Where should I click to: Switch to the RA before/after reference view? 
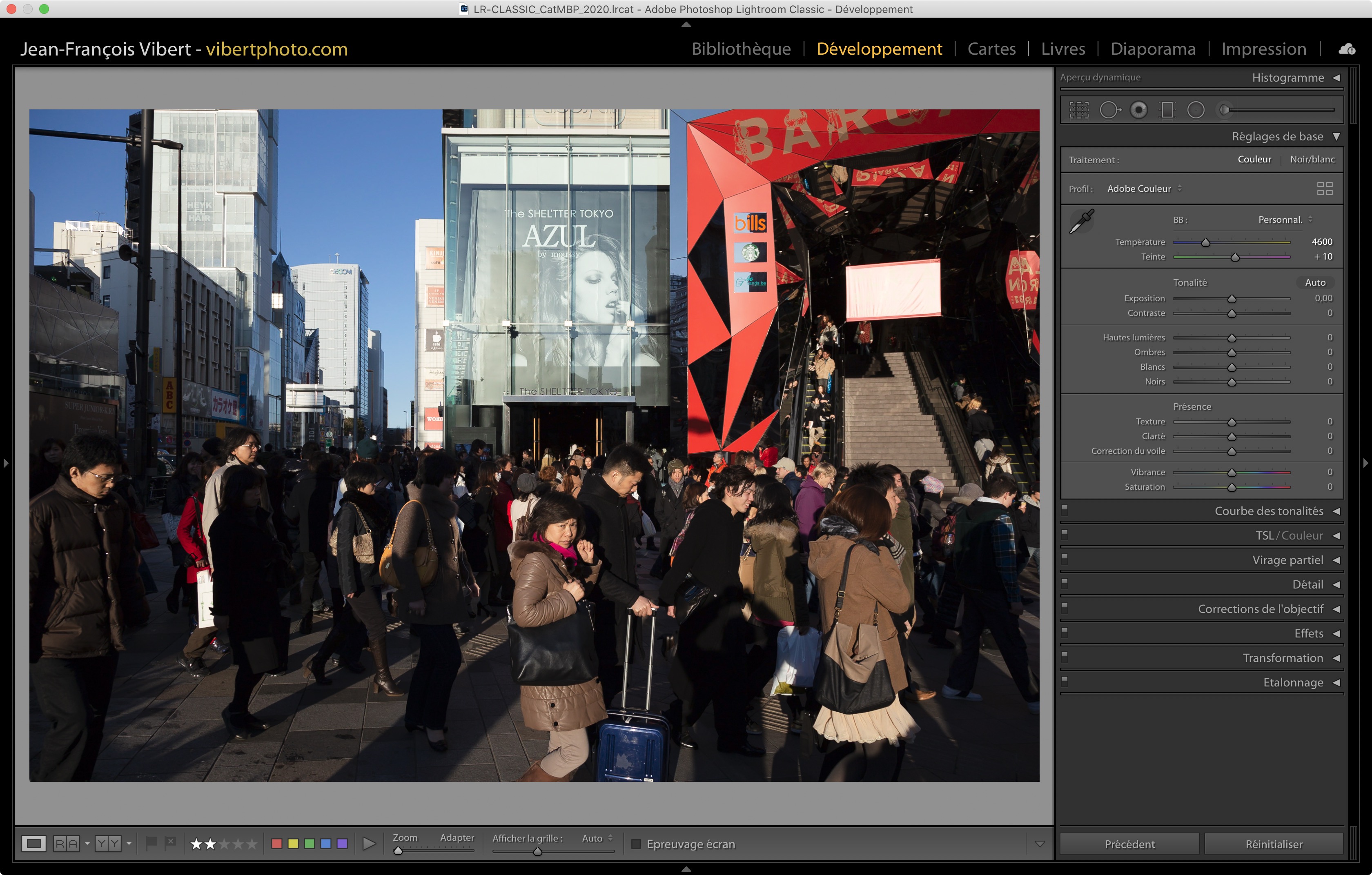pos(66,843)
